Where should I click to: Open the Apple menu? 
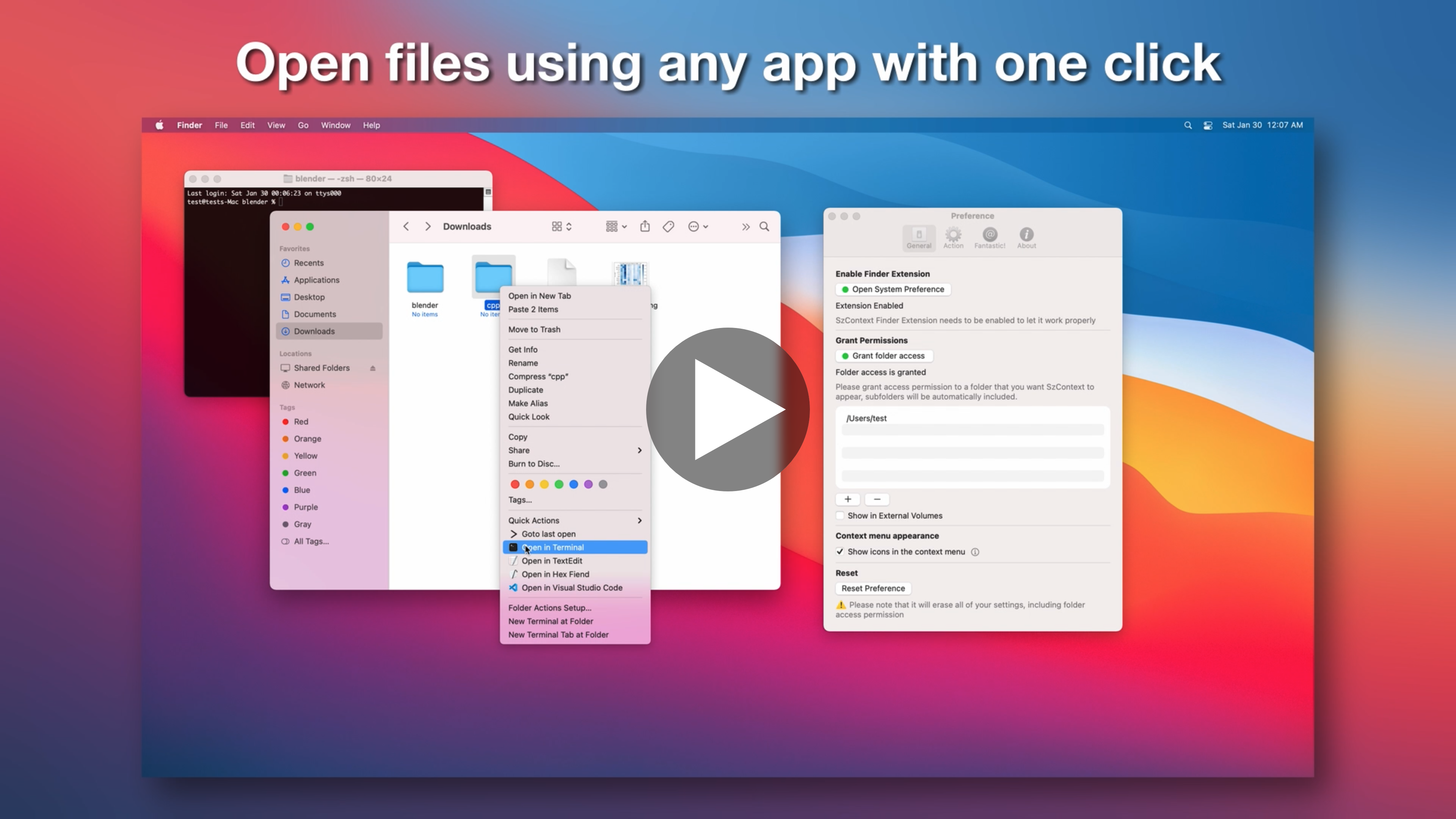[160, 126]
